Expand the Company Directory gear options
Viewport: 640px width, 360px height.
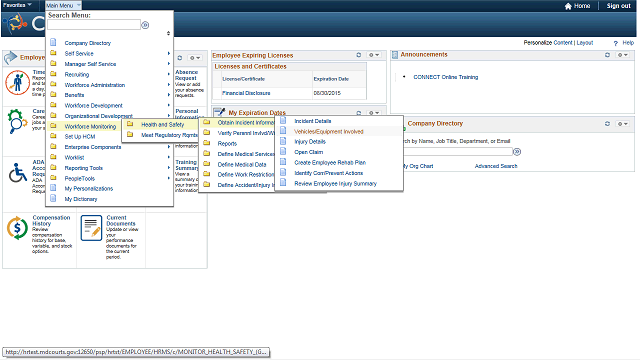[x=622, y=124]
